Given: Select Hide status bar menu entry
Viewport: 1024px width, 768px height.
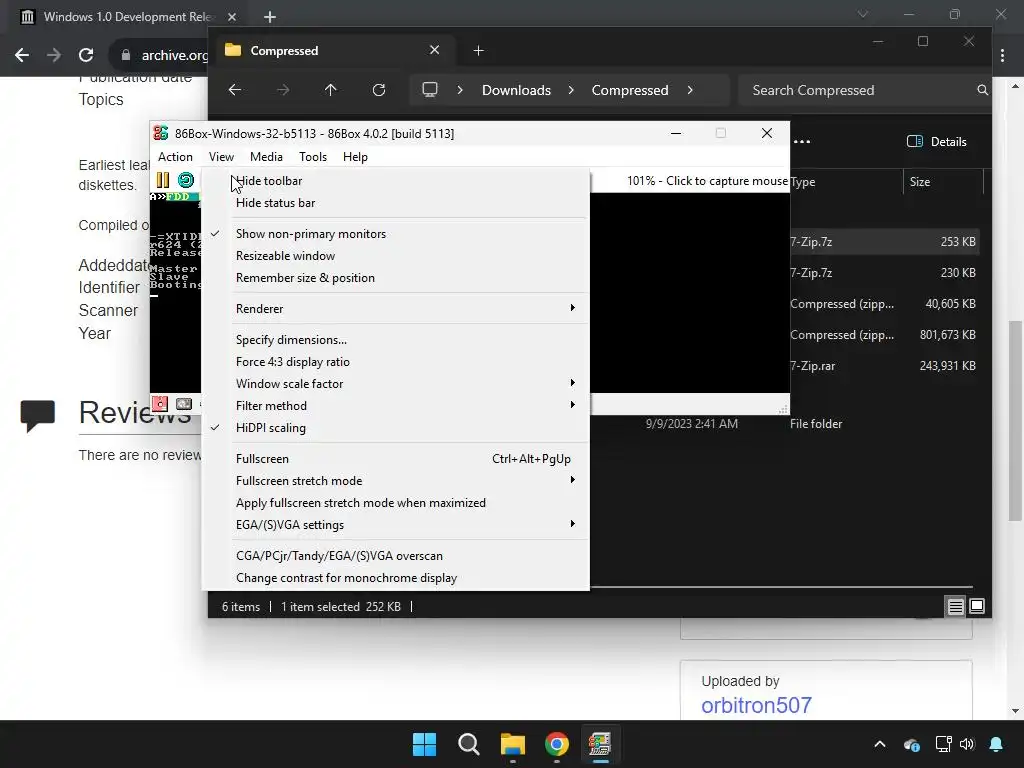Looking at the screenshot, I should 395,203.
